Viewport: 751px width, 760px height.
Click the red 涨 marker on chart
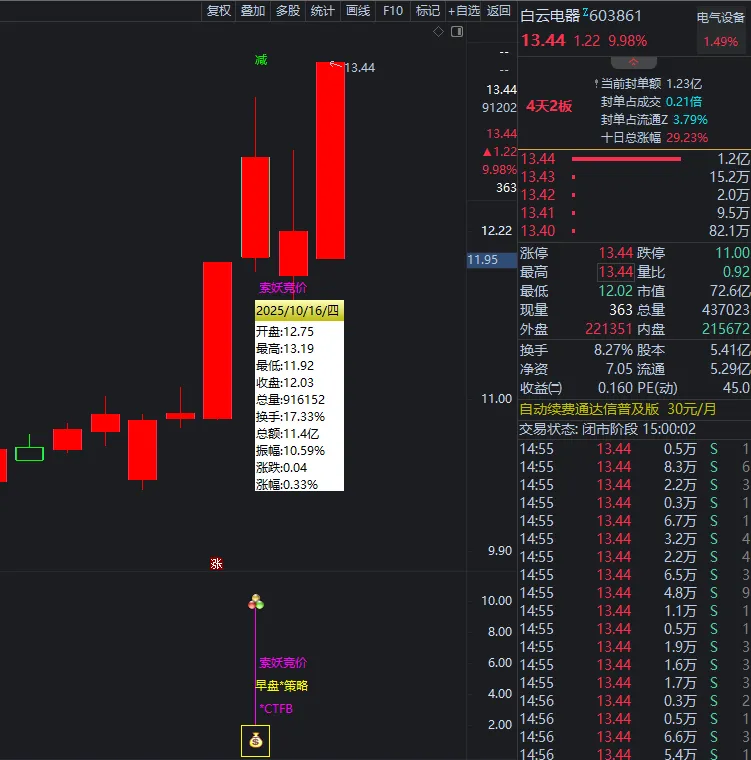216,564
